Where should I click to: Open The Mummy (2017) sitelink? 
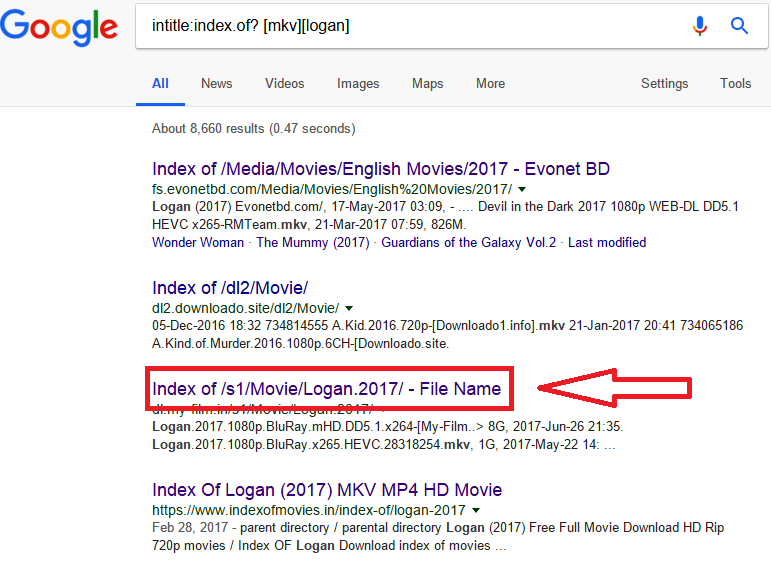(313, 242)
